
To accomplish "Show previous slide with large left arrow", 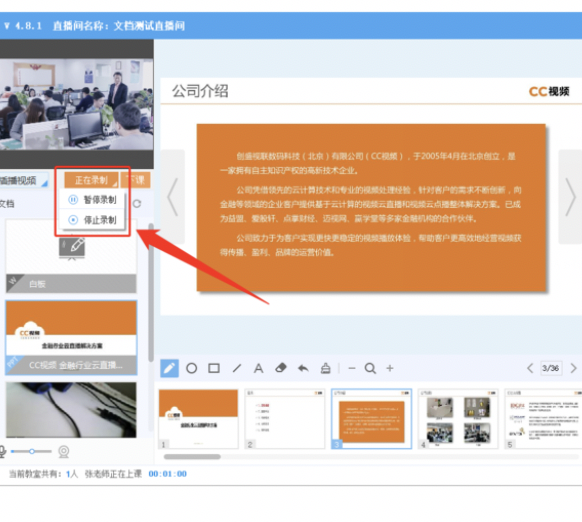I will (x=173, y=197).
